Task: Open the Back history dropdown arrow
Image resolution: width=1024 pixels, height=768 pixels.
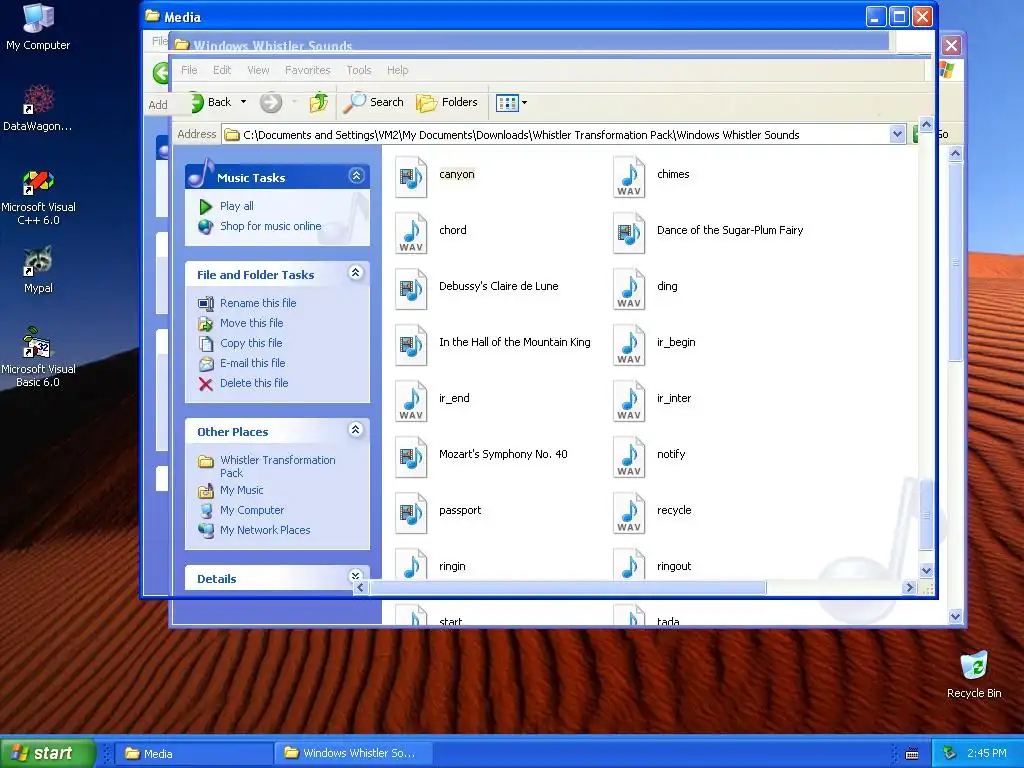Action: coord(244,102)
